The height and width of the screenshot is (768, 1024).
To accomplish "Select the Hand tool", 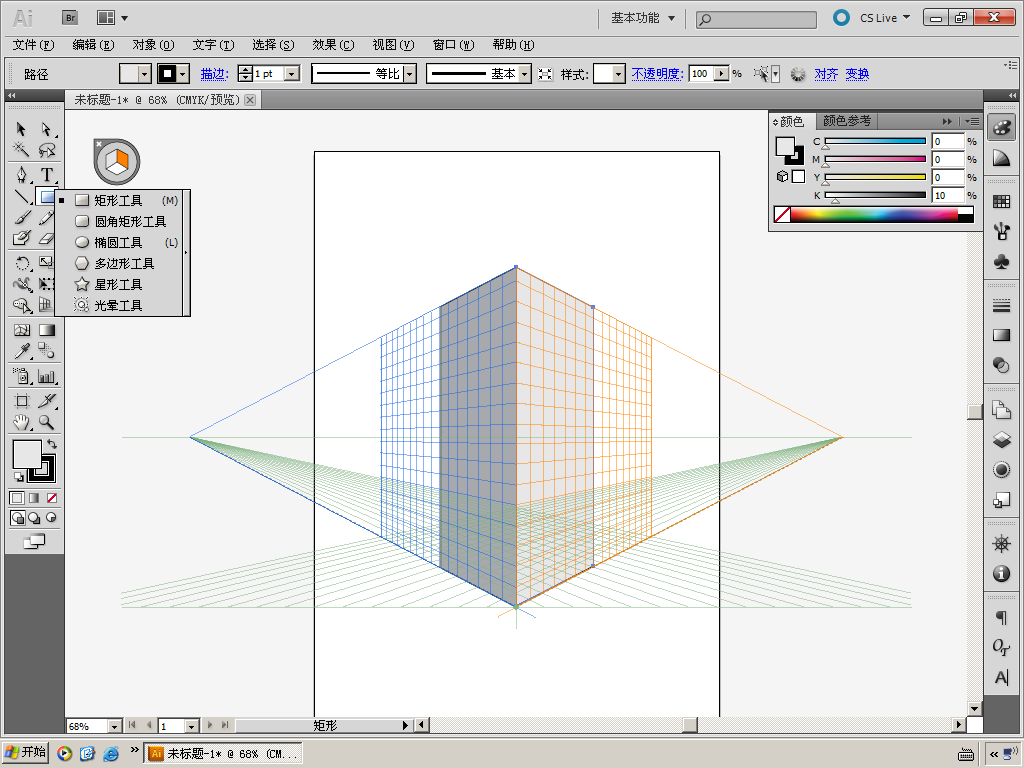I will [21, 422].
